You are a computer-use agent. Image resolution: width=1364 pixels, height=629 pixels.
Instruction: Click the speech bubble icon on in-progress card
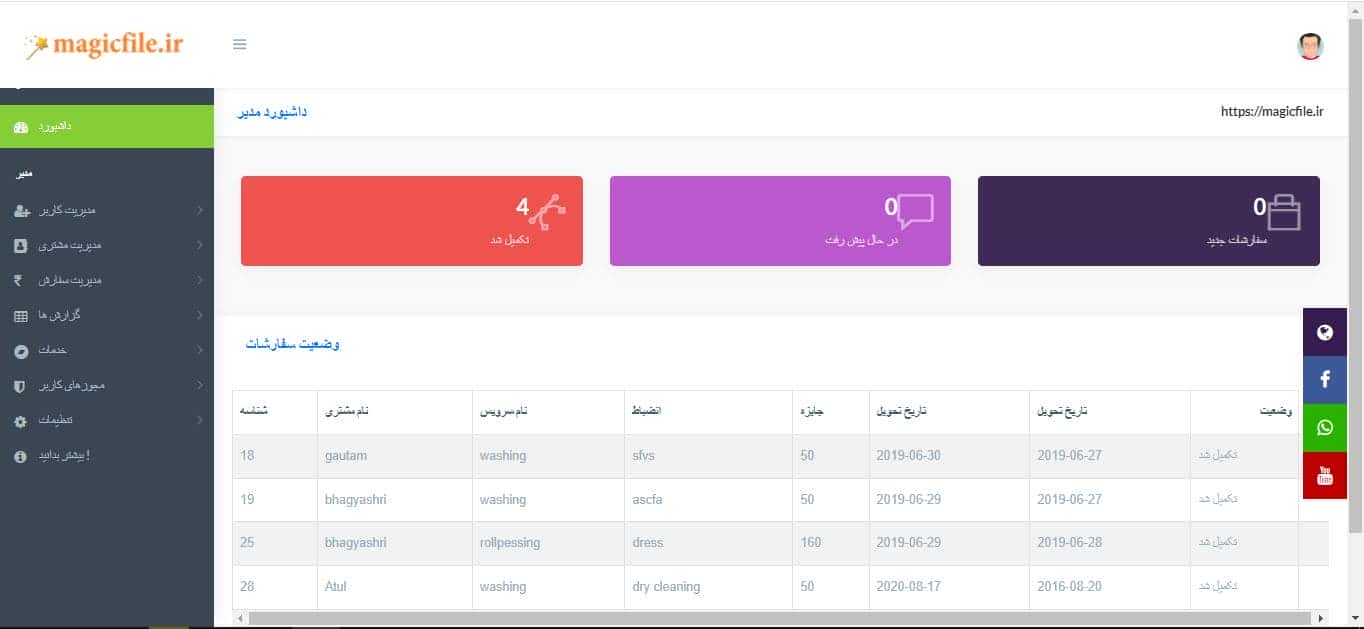916,211
